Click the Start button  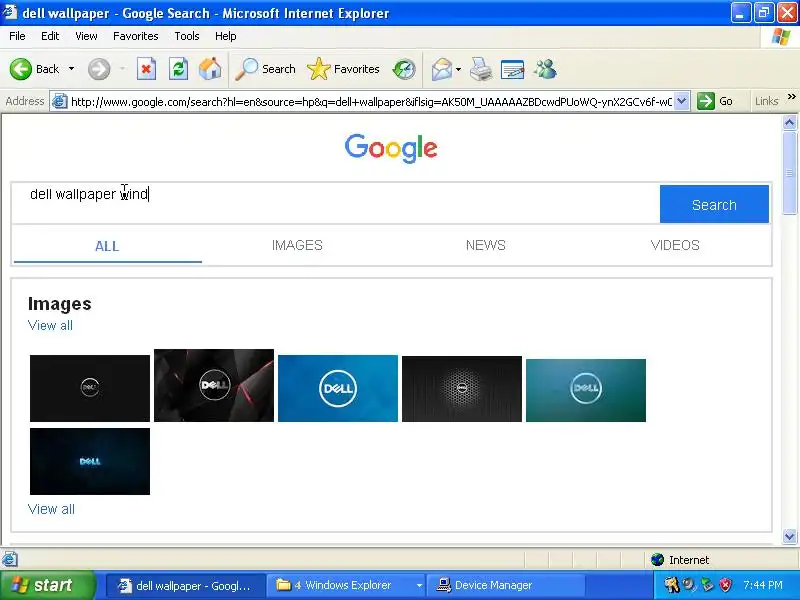pos(48,585)
